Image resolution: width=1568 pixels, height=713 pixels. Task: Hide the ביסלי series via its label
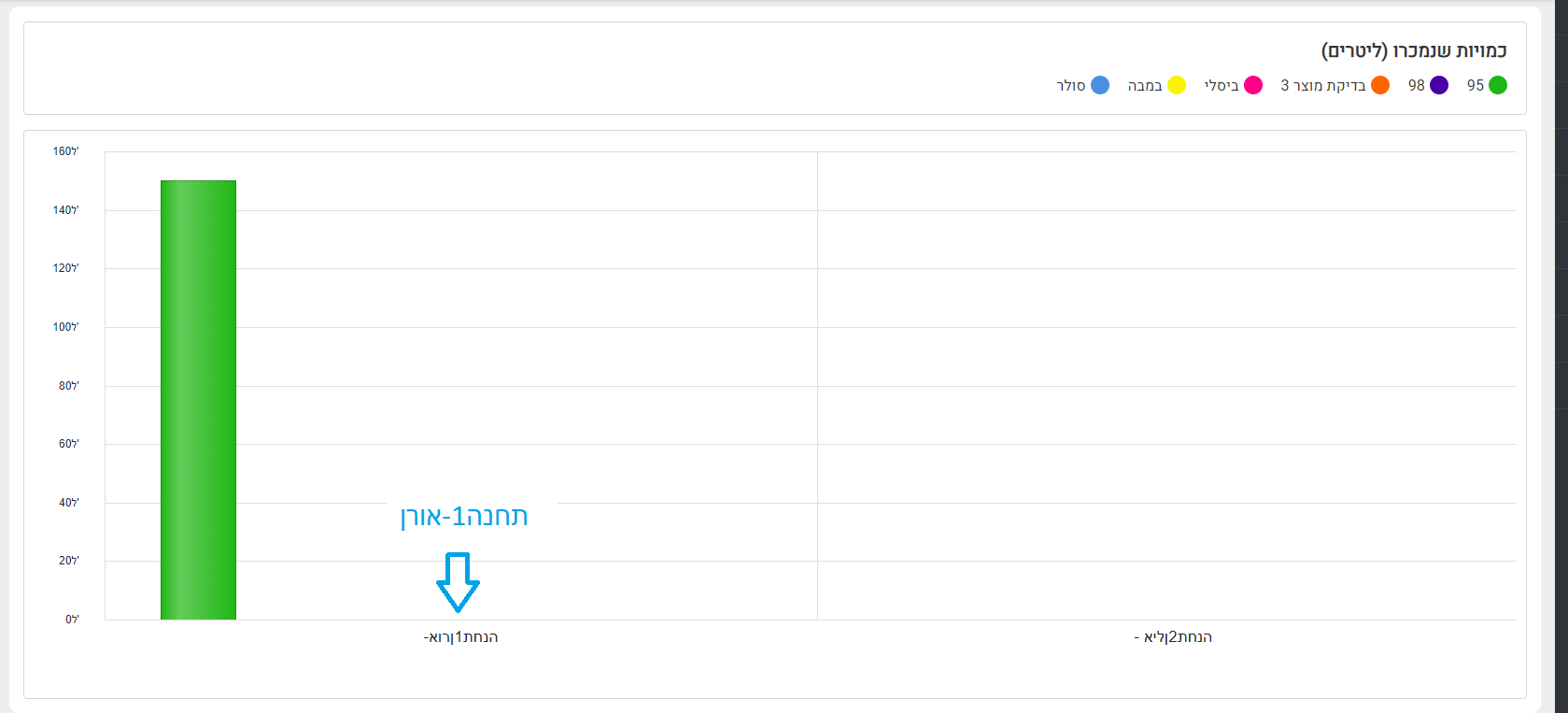pos(1222,85)
